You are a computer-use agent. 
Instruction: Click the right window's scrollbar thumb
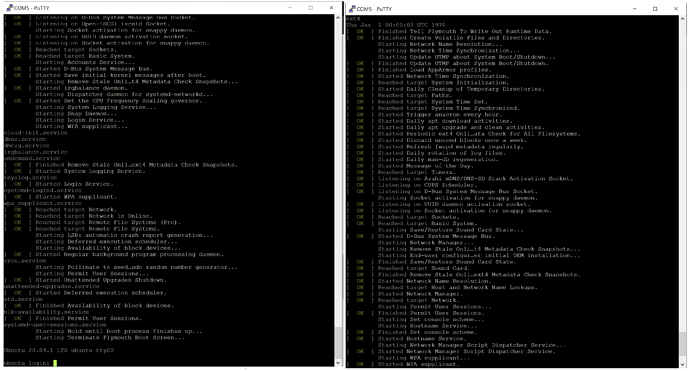(683, 345)
